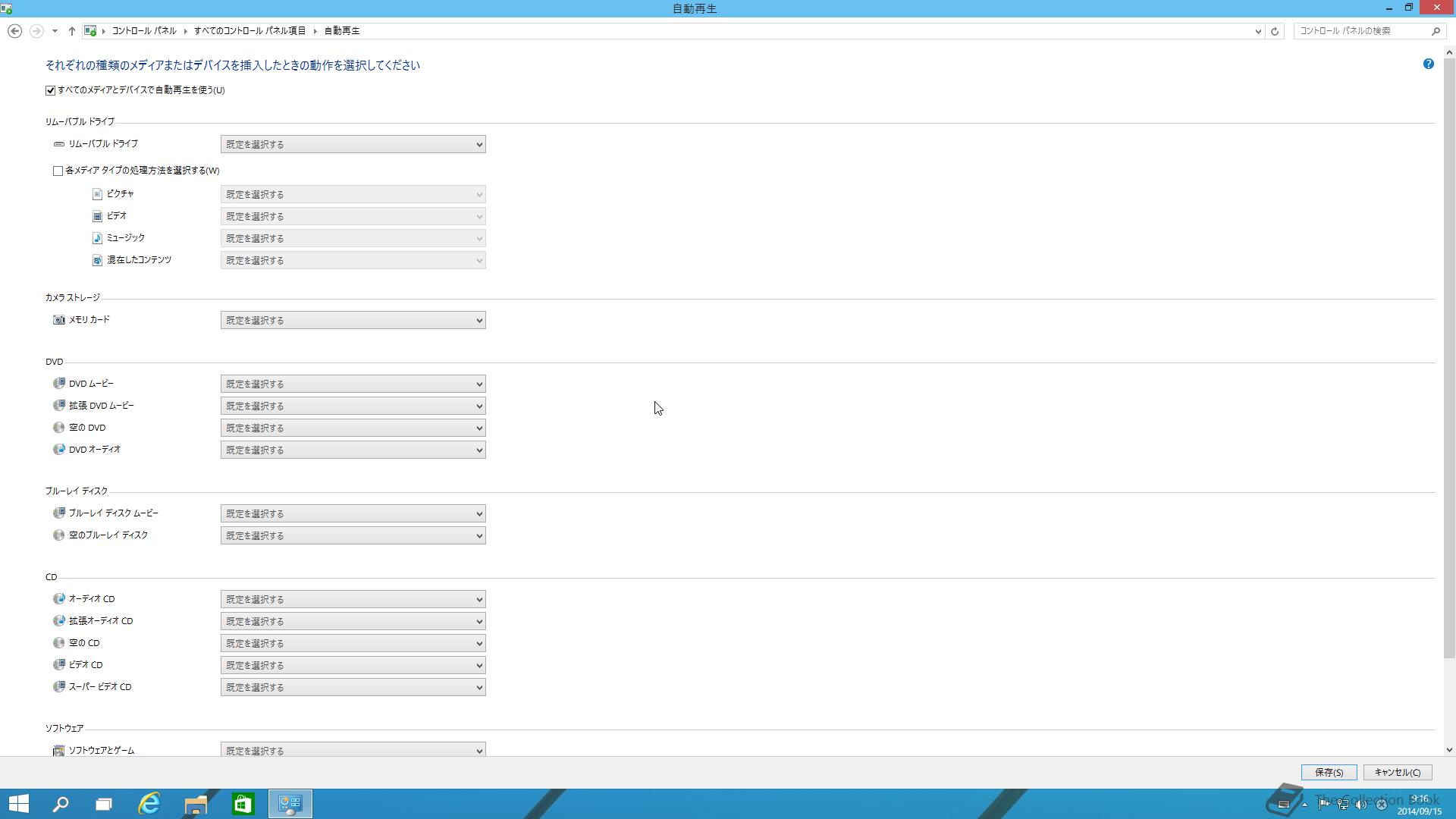Expand the DVD ムービー dropdown
This screenshot has height=819, width=1456.
[353, 384]
